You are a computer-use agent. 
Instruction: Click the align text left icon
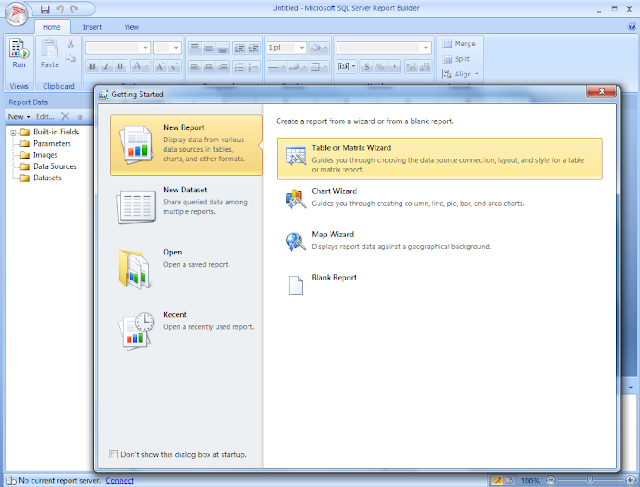[195, 67]
